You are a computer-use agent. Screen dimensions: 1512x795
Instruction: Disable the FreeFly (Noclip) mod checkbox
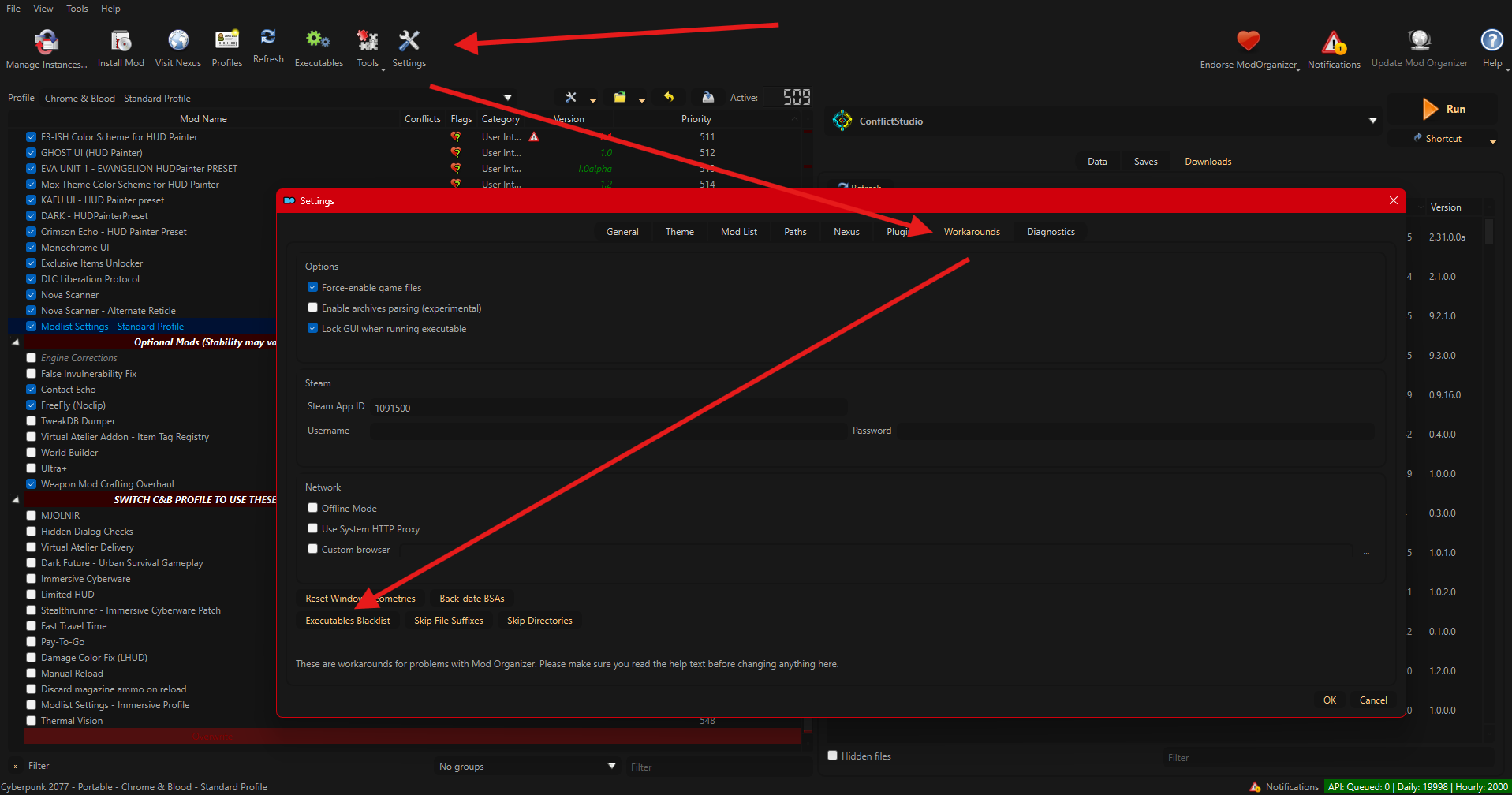pos(32,405)
